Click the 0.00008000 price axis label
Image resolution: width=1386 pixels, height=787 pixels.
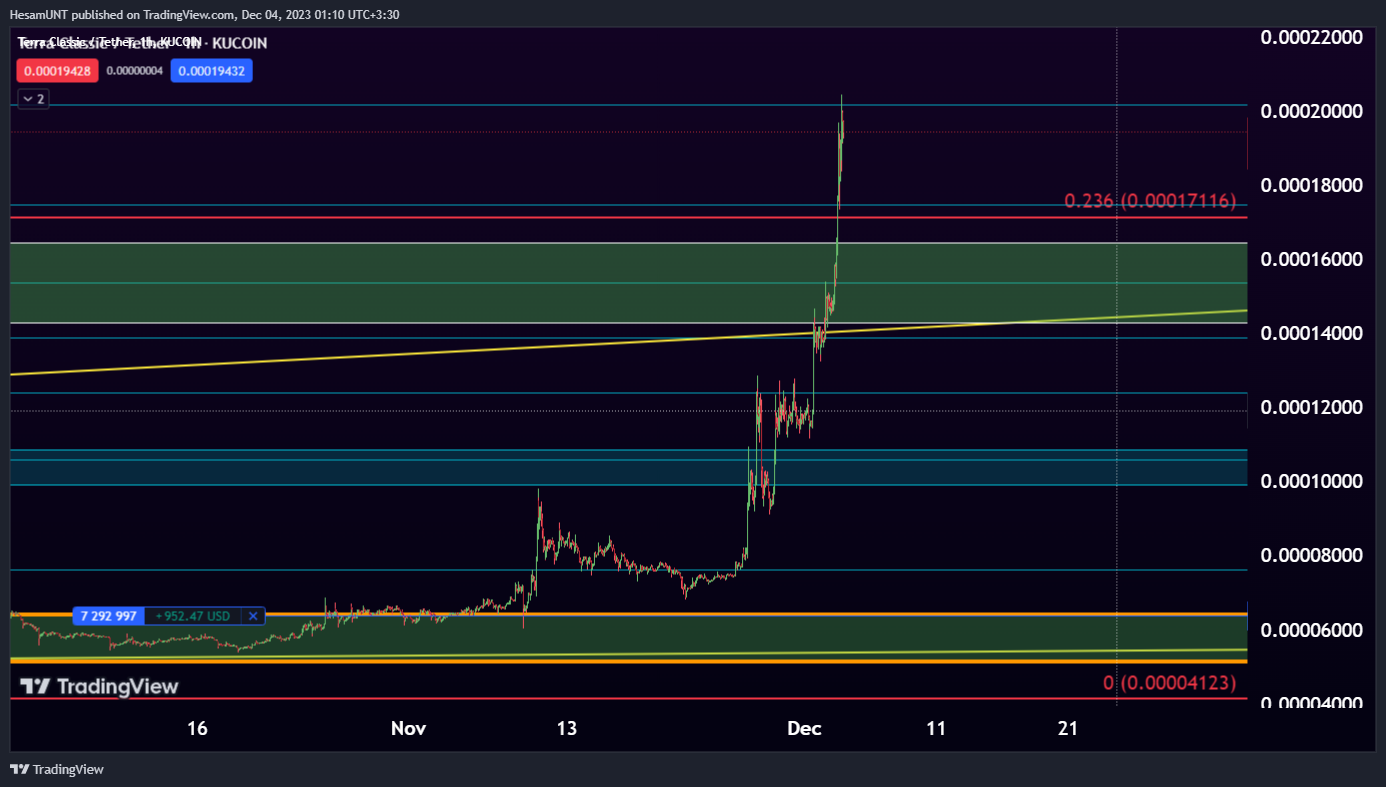pyautogui.click(x=1311, y=555)
